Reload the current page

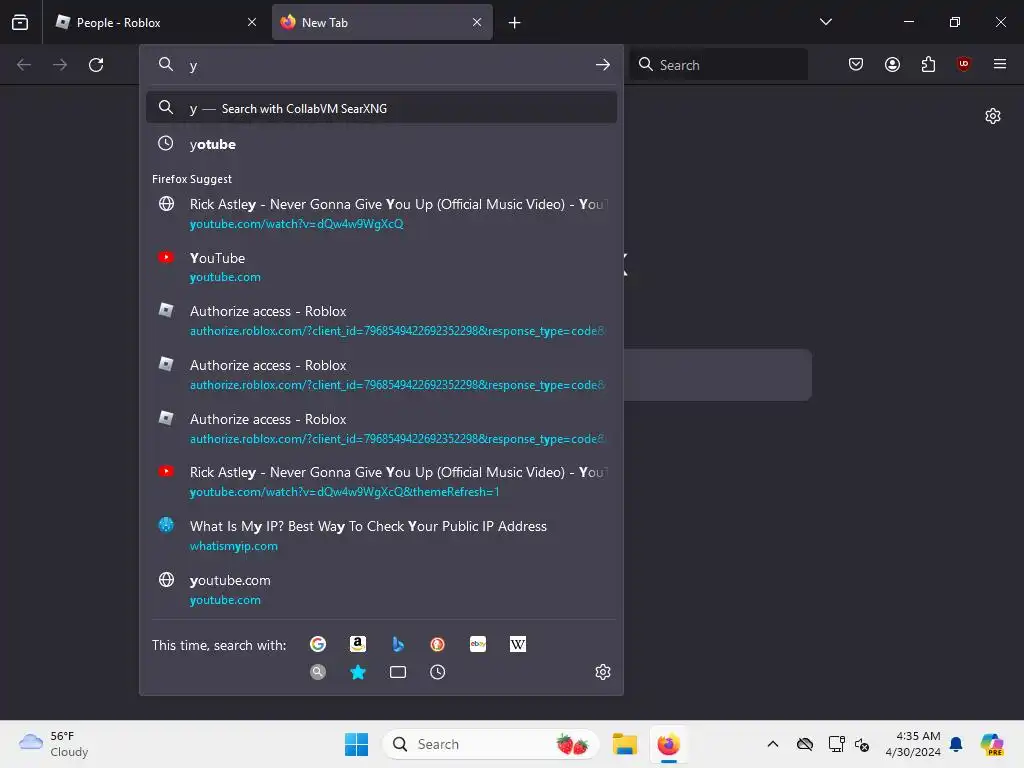(96, 65)
